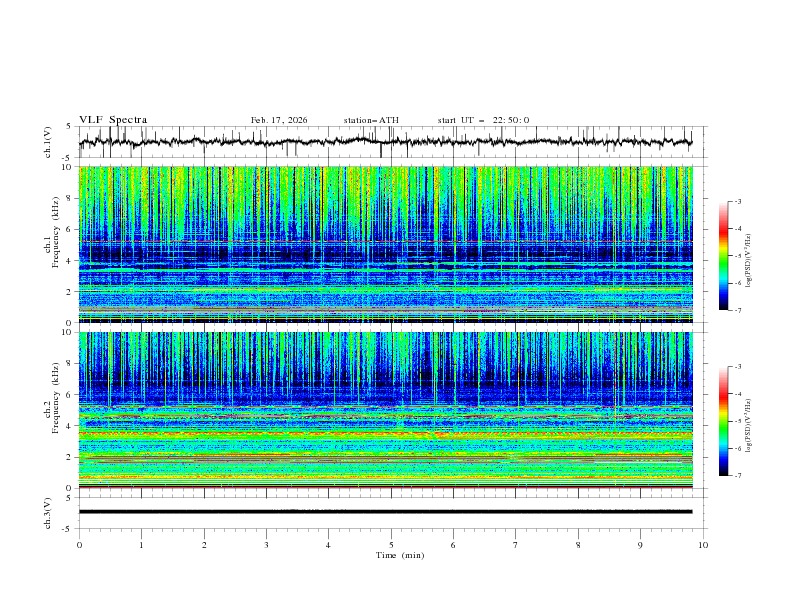
Task: Click time axis tick label "8"
Action: [578, 545]
